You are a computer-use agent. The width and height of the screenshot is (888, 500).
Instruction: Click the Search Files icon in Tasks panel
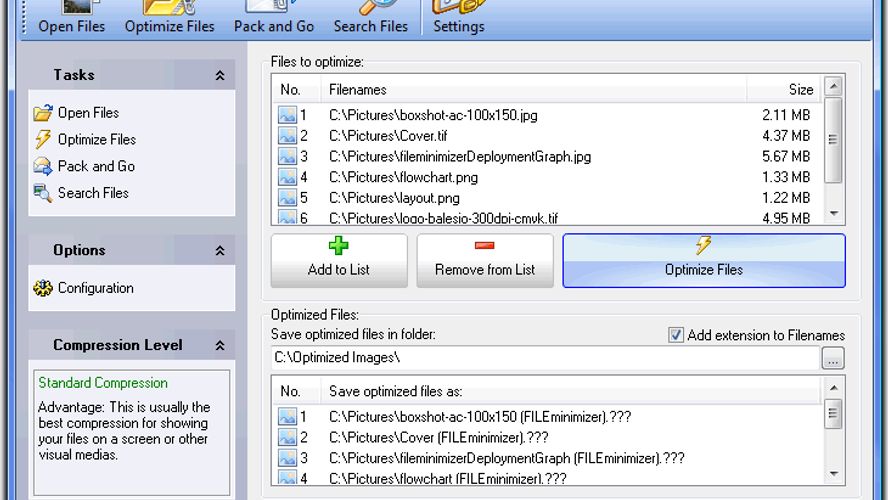(x=42, y=193)
